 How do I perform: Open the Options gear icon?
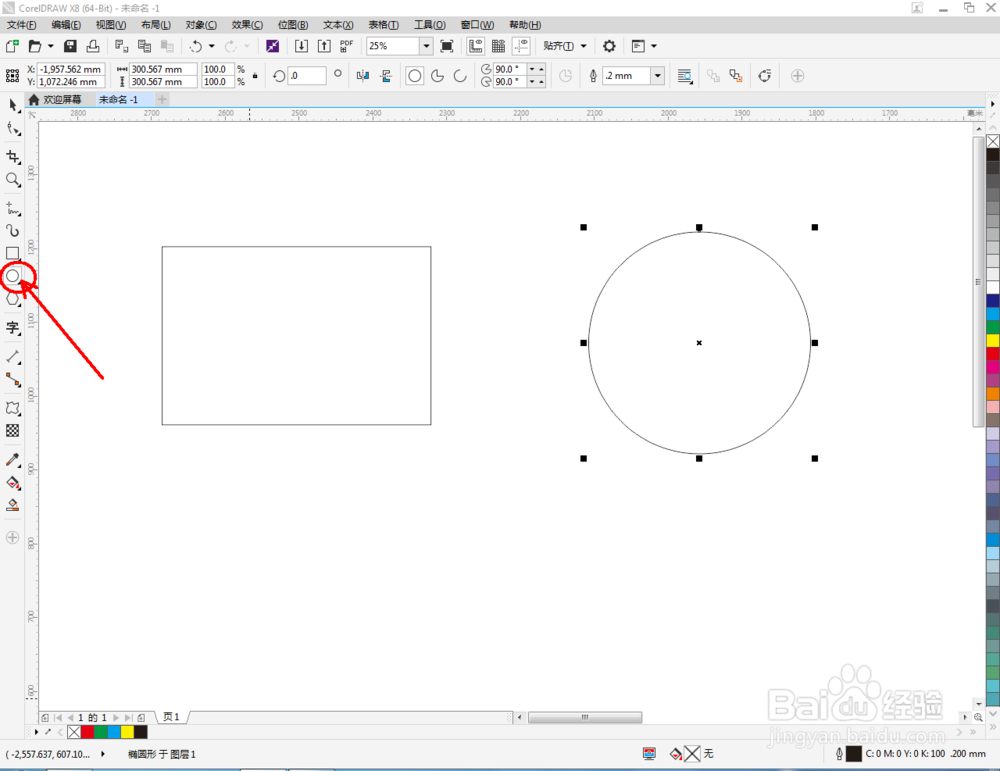pyautogui.click(x=609, y=46)
